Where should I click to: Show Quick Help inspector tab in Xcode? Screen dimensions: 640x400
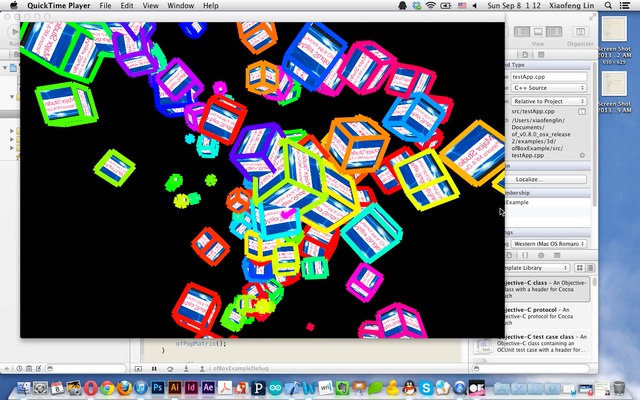coord(541,55)
